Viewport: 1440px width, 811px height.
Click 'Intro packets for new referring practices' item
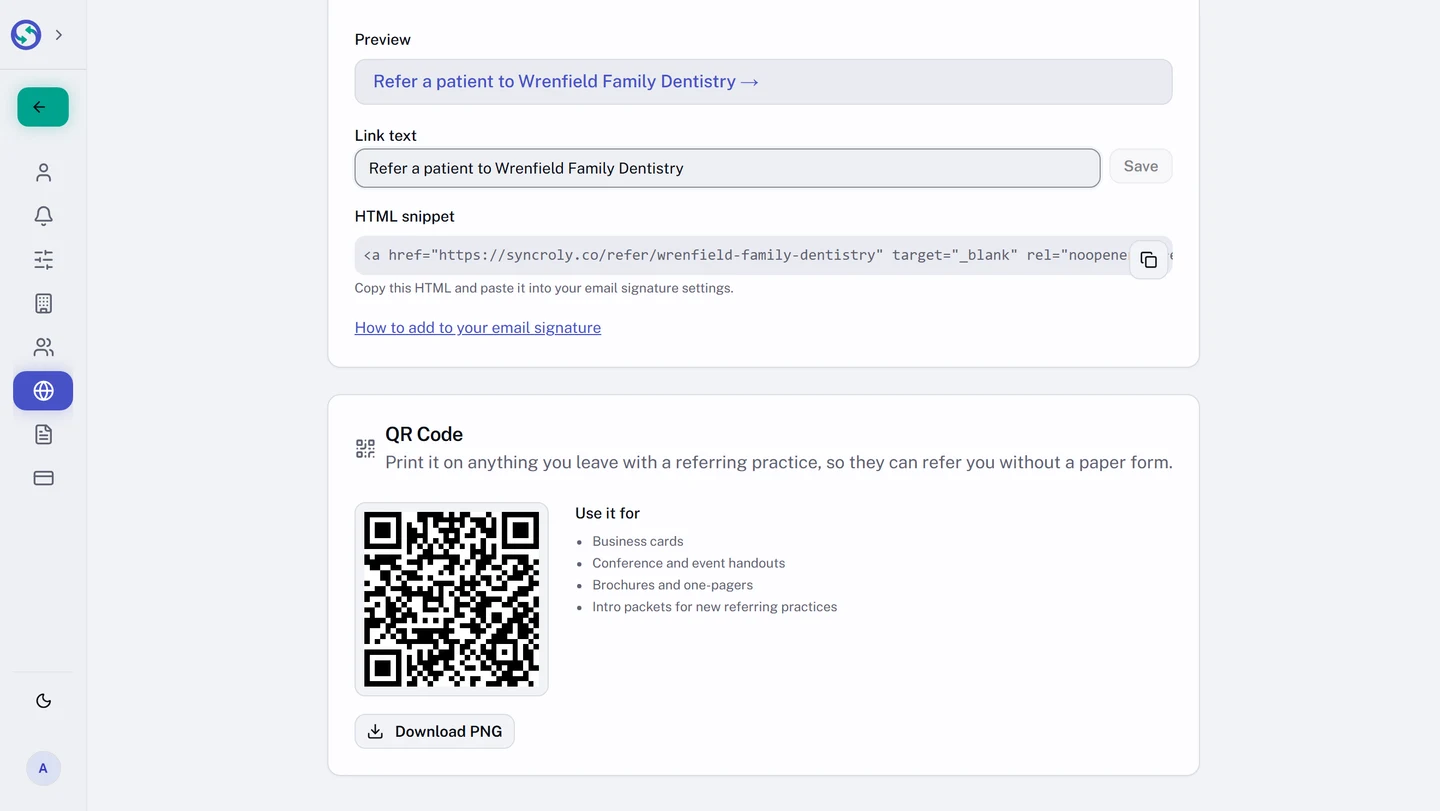[715, 607]
